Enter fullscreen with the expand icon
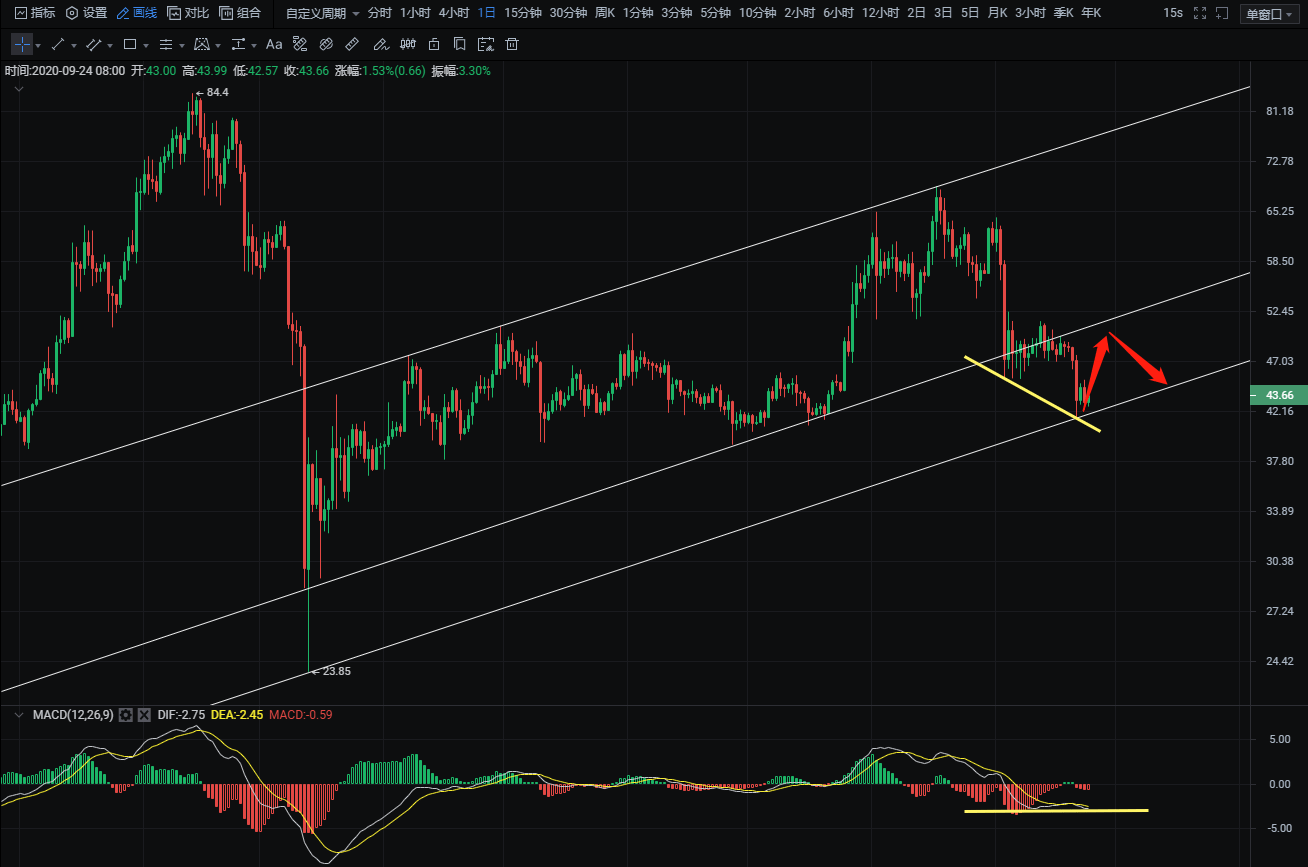 pos(1200,13)
